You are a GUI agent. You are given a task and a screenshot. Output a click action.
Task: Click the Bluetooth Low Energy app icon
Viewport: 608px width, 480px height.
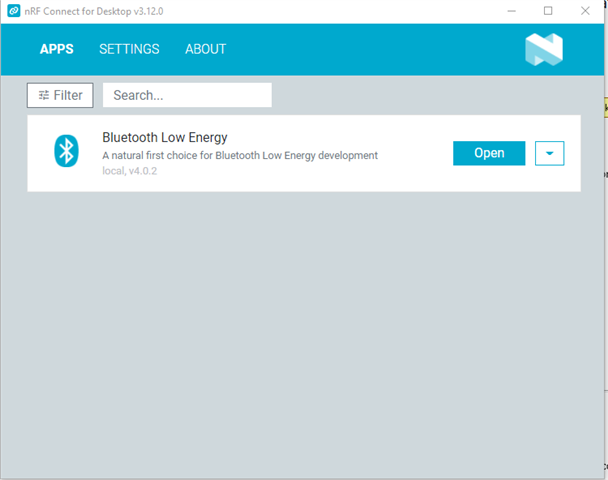[66, 151]
